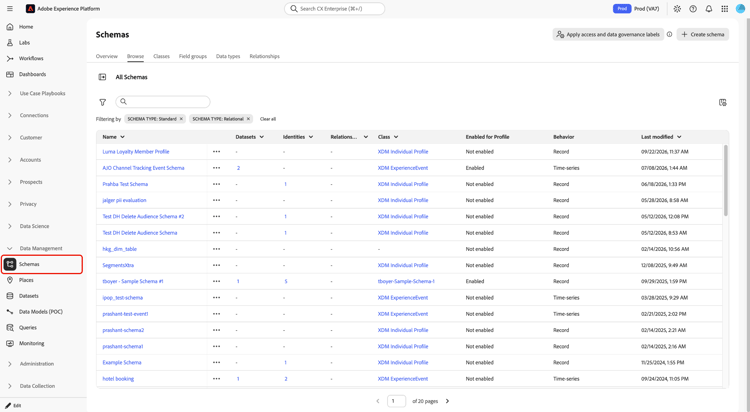Open Class column header dropdown
The width and height of the screenshot is (750, 412).
[396, 137]
